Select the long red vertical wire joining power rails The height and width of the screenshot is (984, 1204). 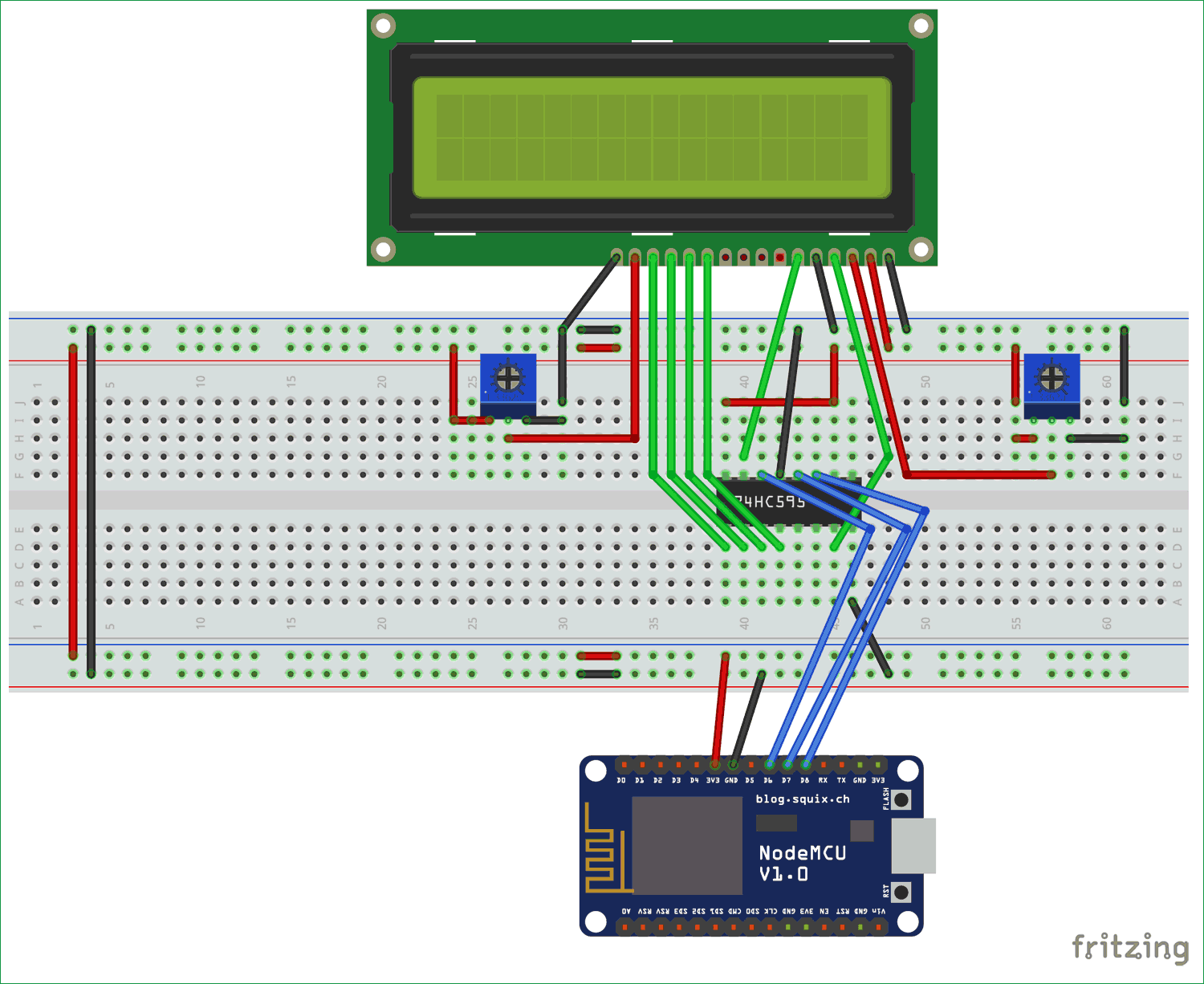[73, 502]
